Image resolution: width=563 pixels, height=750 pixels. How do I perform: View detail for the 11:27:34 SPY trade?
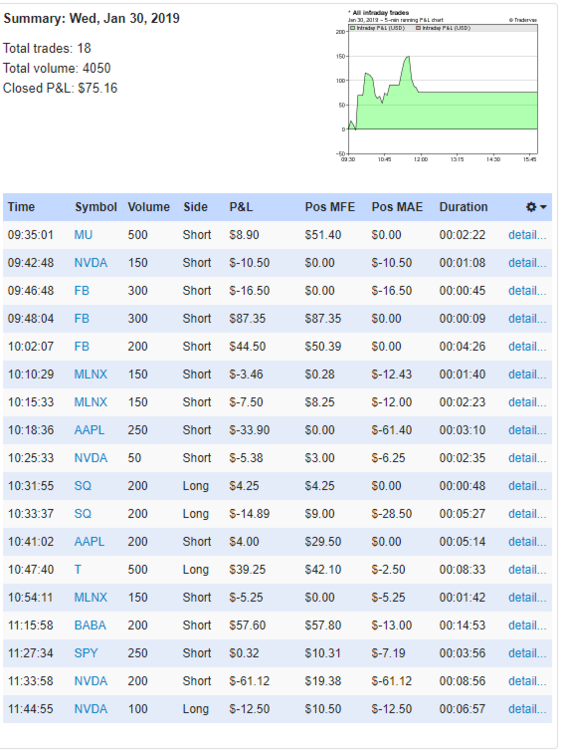pyautogui.click(x=527, y=653)
